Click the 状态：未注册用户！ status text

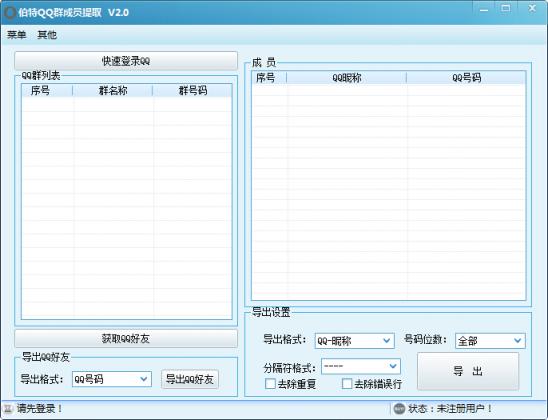450,408
